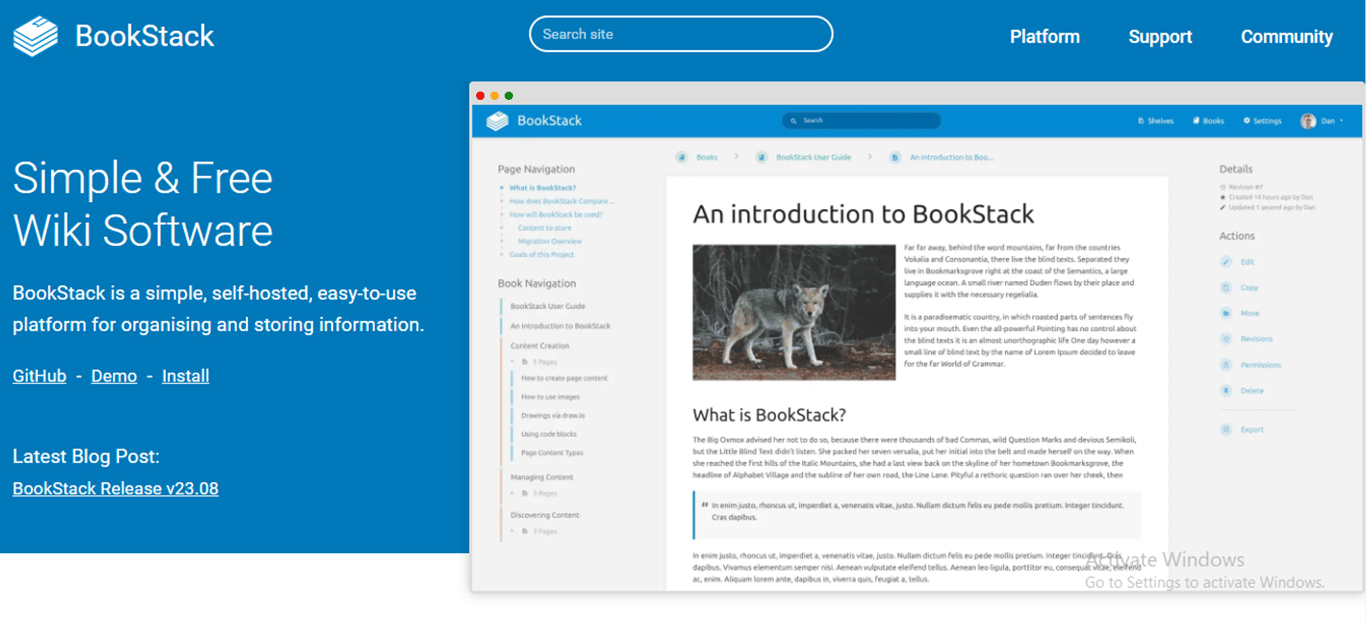Open the Install link
This screenshot has height=622, width=1366.
(186, 376)
